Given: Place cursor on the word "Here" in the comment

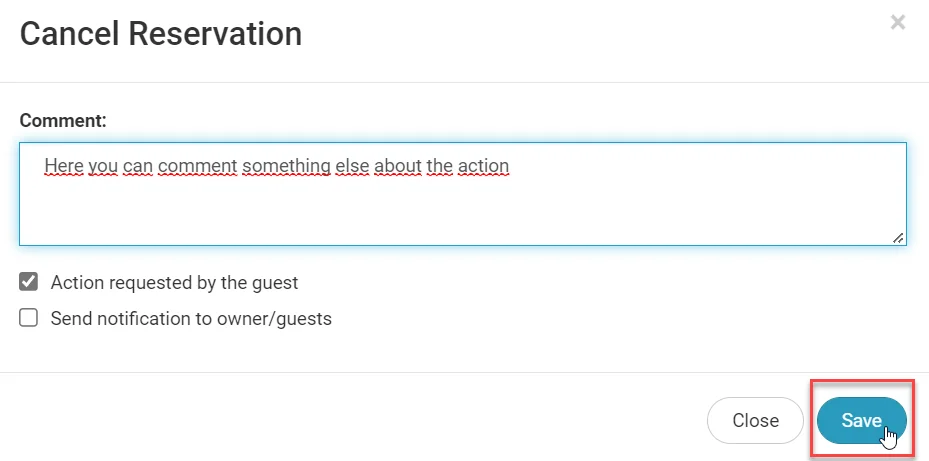Looking at the screenshot, I should (64, 165).
